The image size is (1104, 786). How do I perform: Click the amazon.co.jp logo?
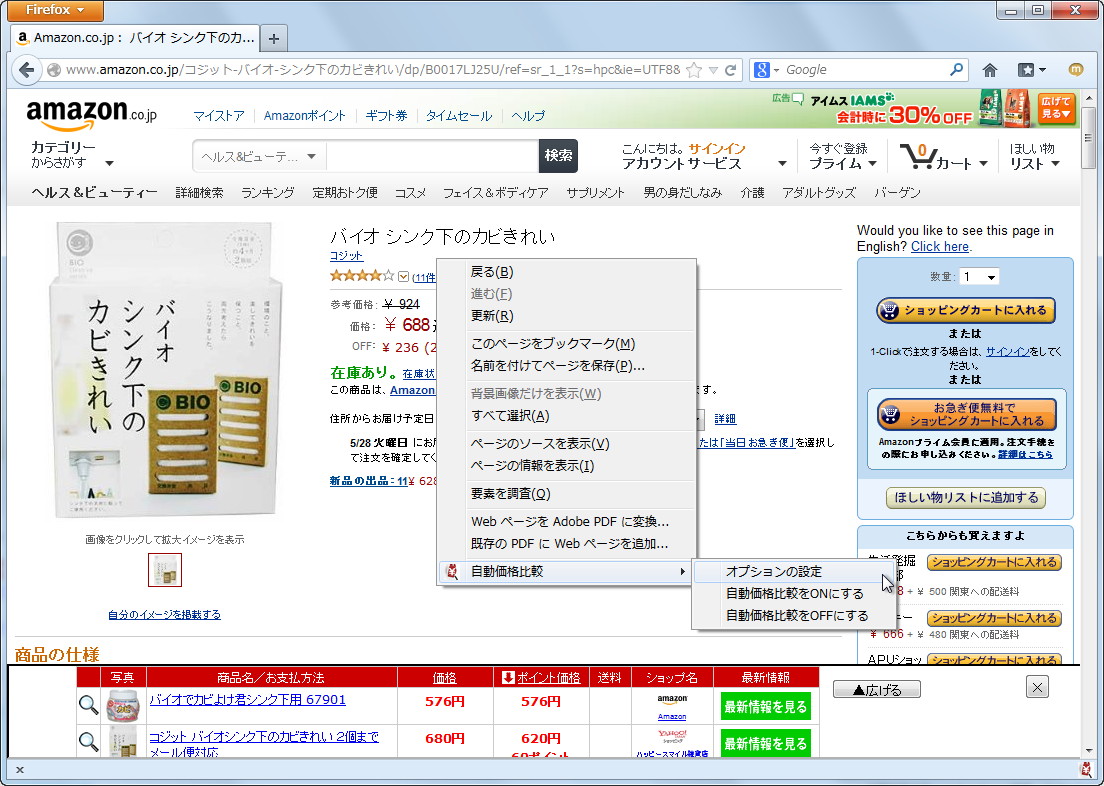(x=82, y=113)
